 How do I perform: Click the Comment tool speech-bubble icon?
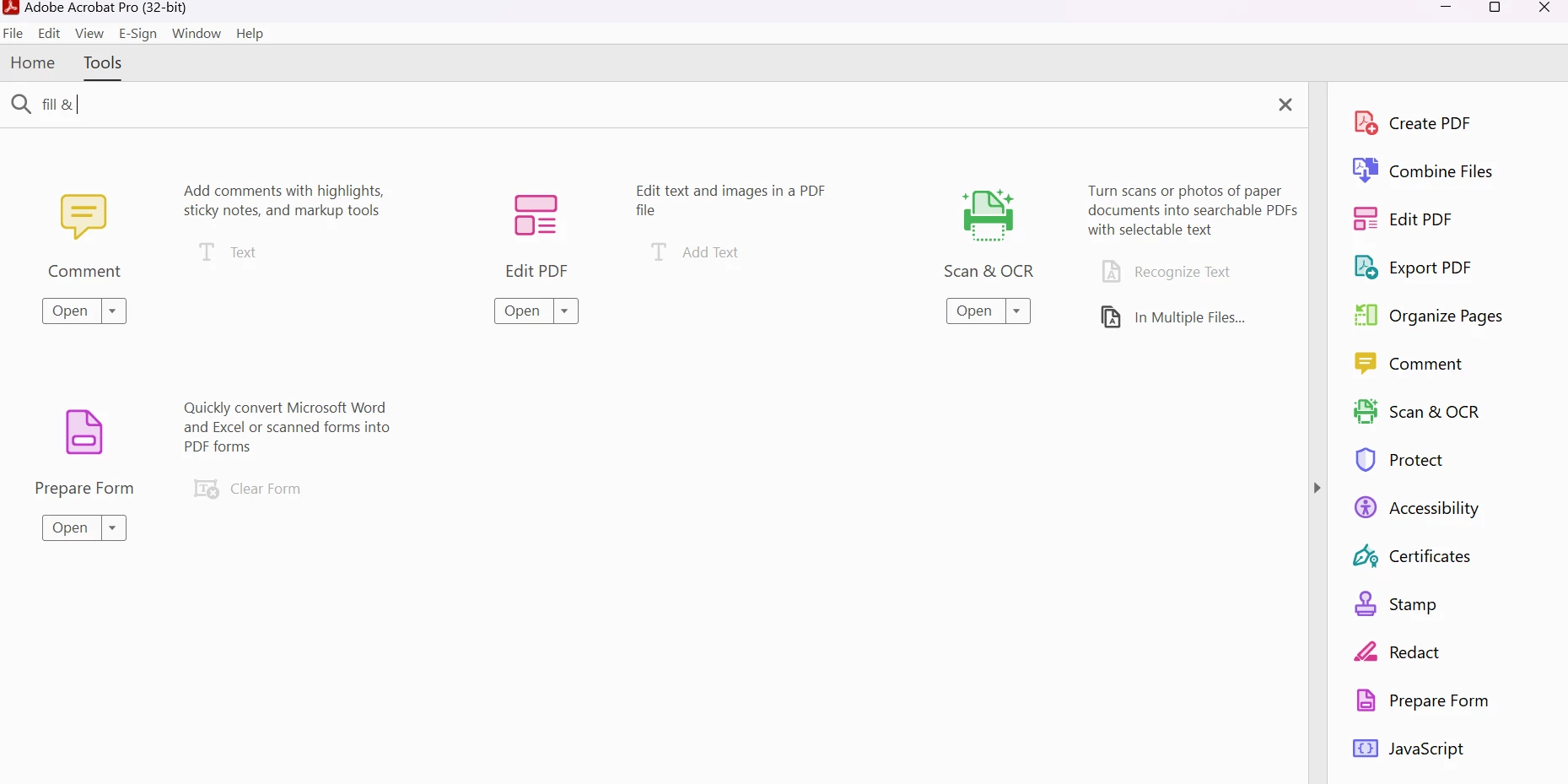(x=84, y=217)
